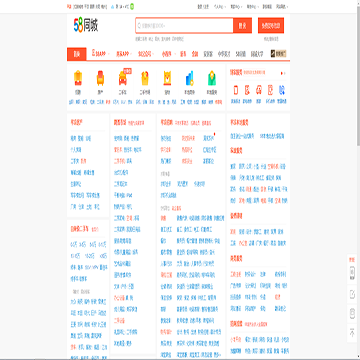Image resolution: width=360 pixels, height=360 pixels.
Task: Open the pet fox icon category
Action: coord(167,78)
